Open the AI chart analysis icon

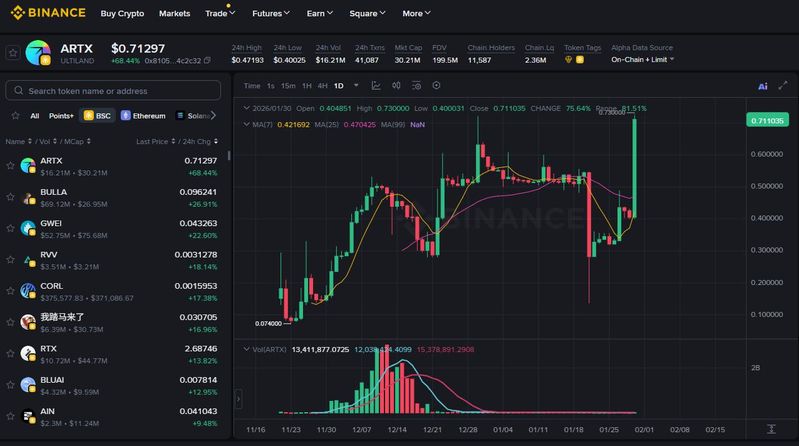point(763,86)
